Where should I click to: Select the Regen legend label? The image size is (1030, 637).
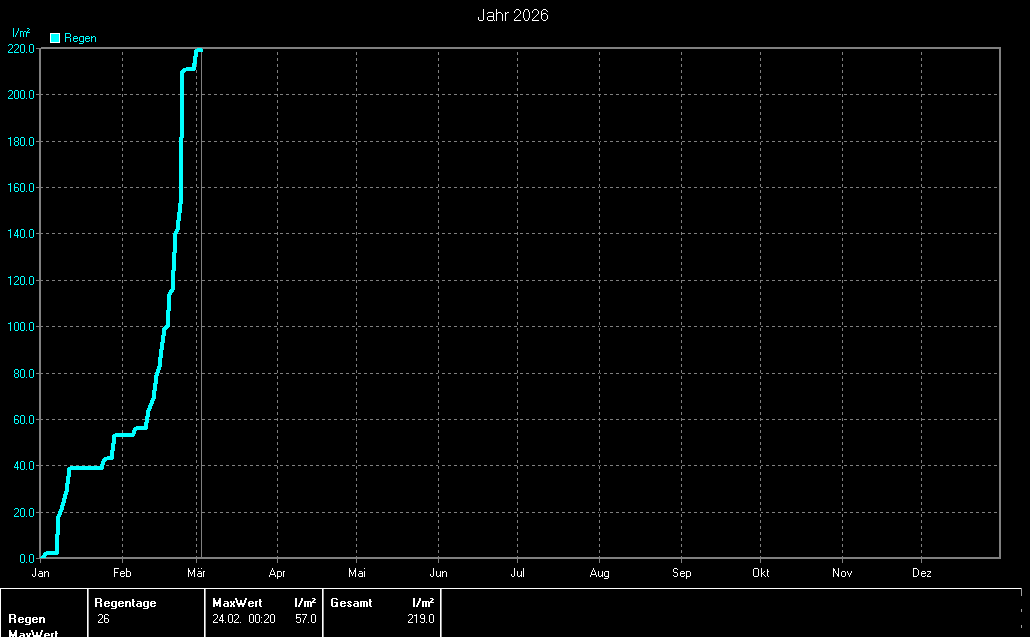[x=80, y=38]
